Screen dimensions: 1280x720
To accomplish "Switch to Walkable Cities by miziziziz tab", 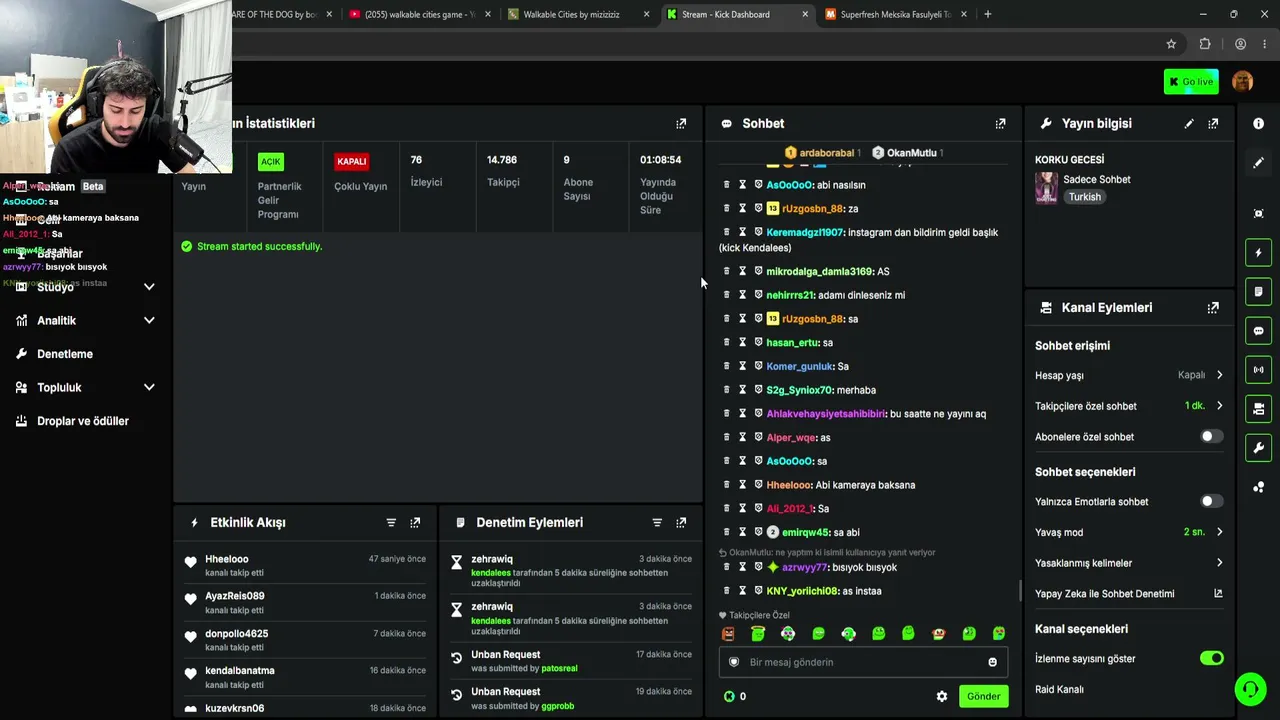I will pos(578,14).
